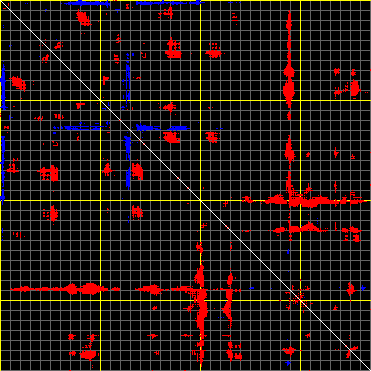The height and width of the screenshot is (371, 371).
Task: Click the yellow line crossing nearest the top-left corner
Action: 100,100
